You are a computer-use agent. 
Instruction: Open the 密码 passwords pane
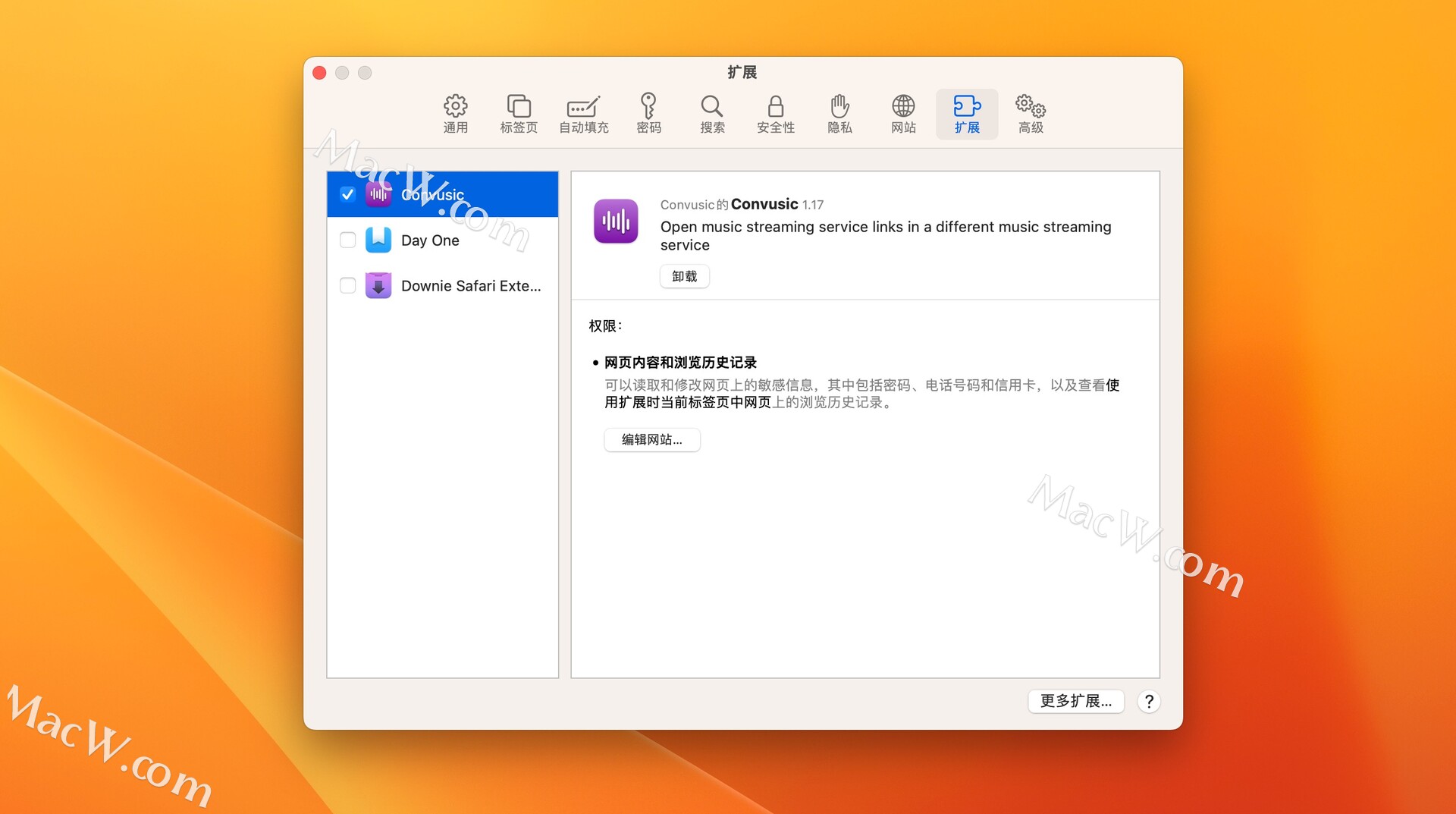coord(648,114)
